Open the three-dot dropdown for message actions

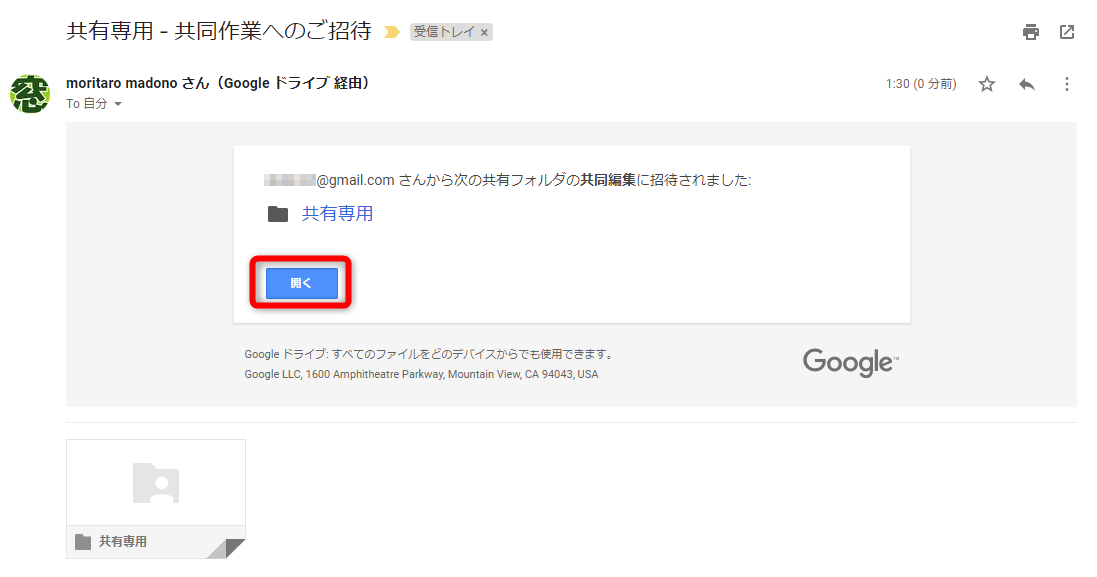pyautogui.click(x=1066, y=84)
